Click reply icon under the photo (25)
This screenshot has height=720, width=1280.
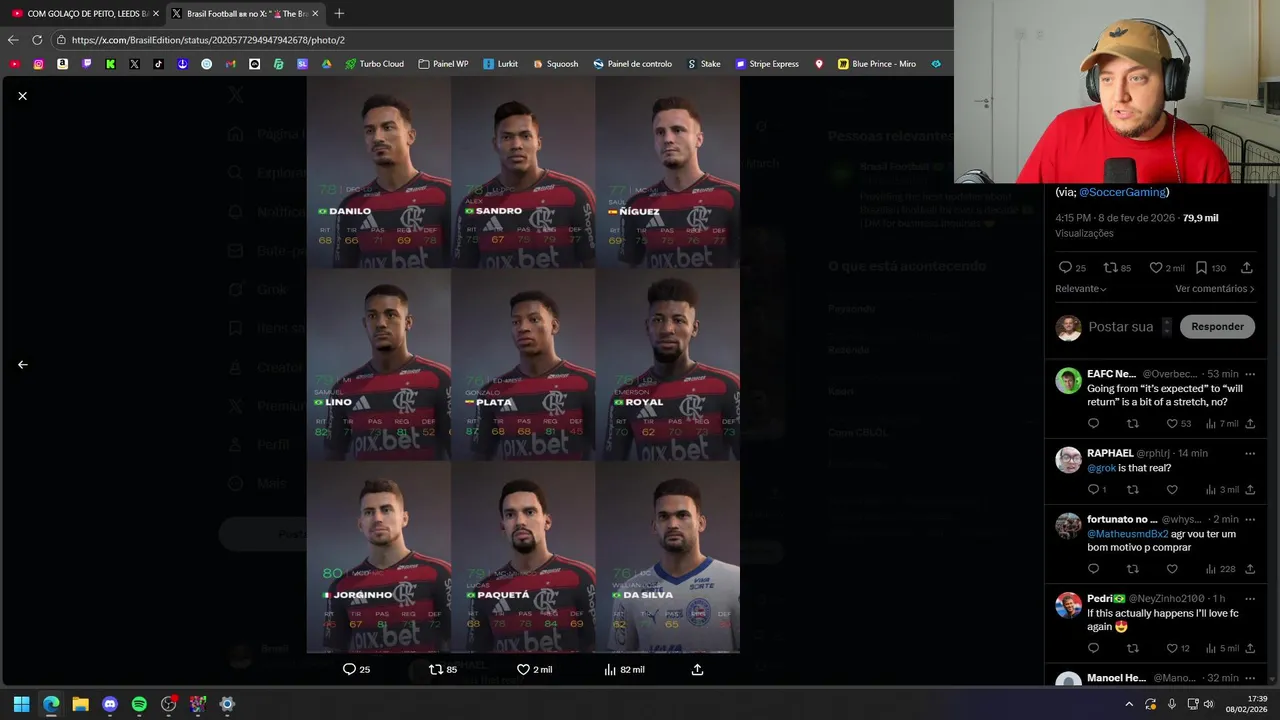356,669
